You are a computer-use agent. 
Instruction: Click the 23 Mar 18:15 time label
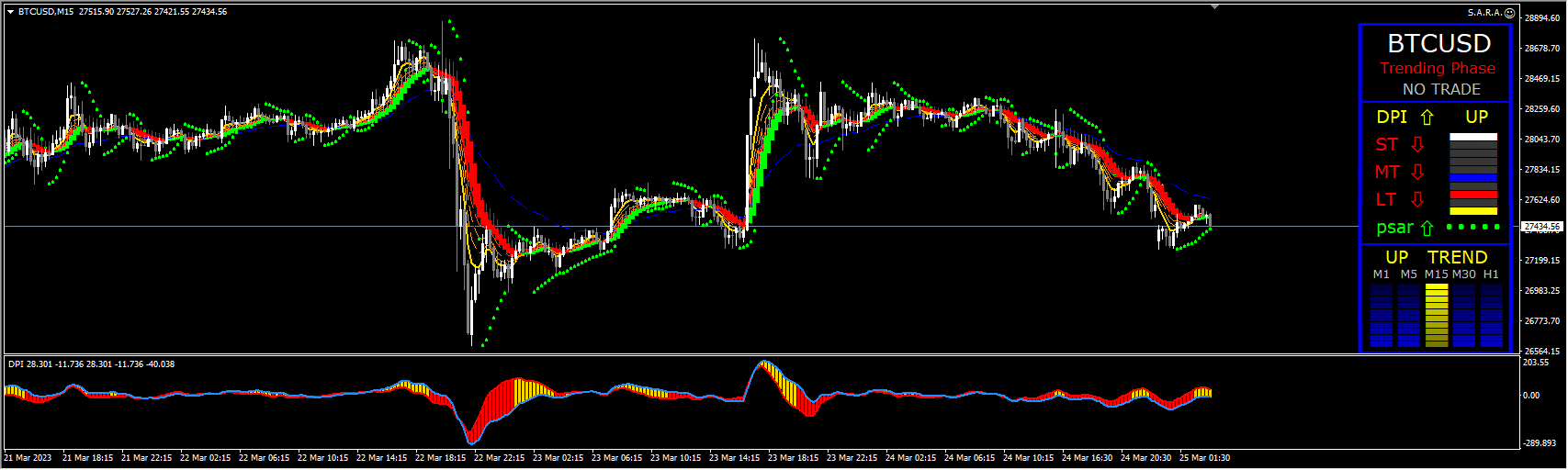pos(793,458)
